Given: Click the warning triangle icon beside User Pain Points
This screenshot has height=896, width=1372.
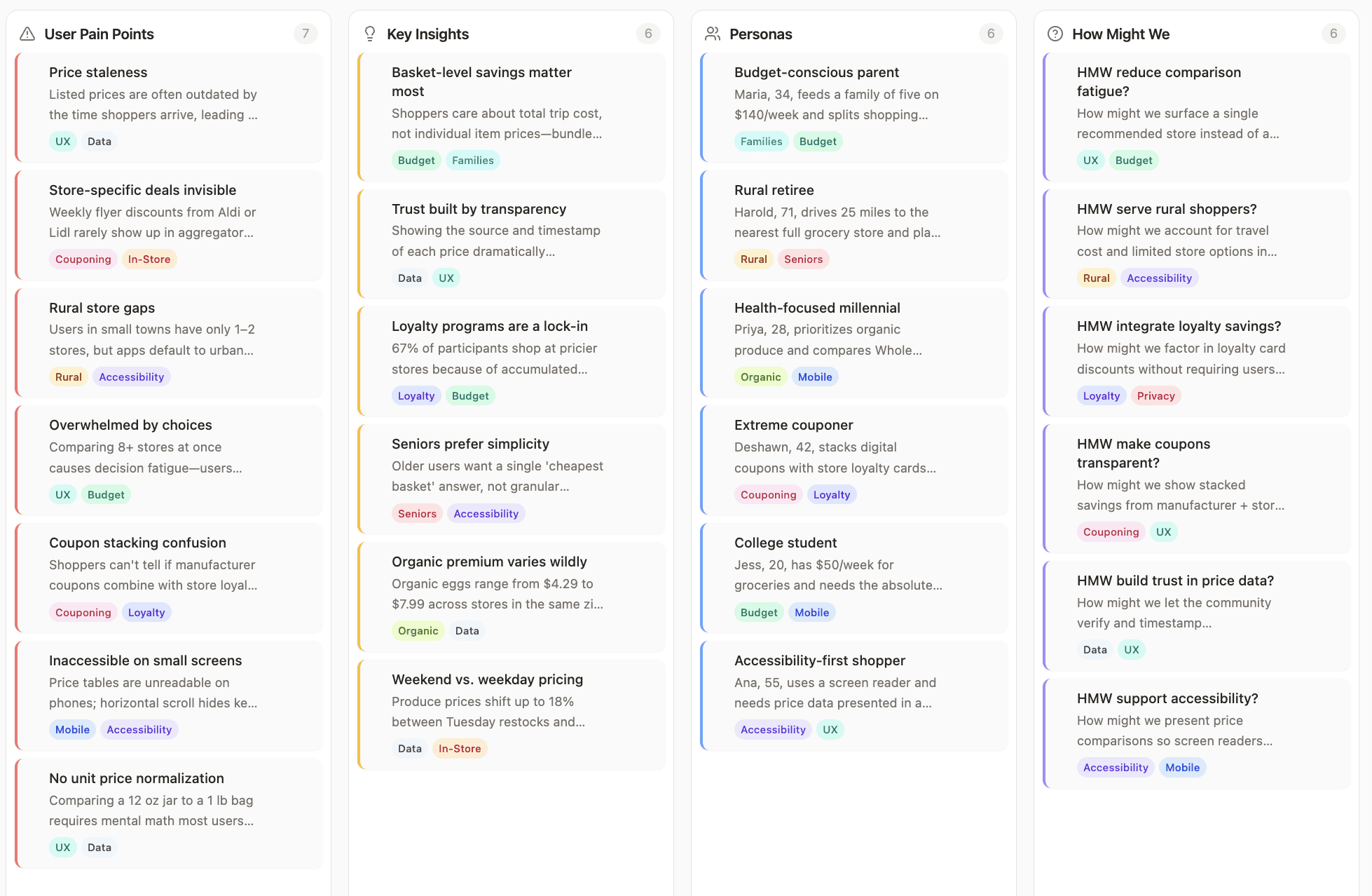Looking at the screenshot, I should tap(27, 34).
